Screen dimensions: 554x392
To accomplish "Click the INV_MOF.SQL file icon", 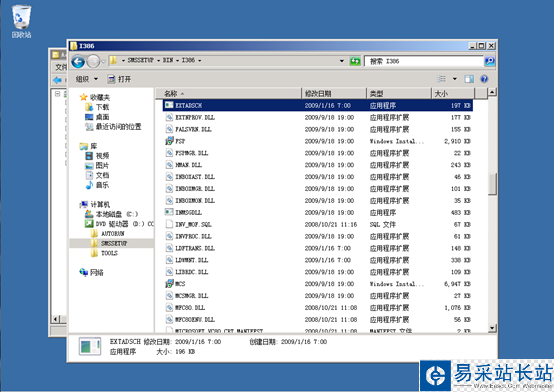I will (x=169, y=224).
